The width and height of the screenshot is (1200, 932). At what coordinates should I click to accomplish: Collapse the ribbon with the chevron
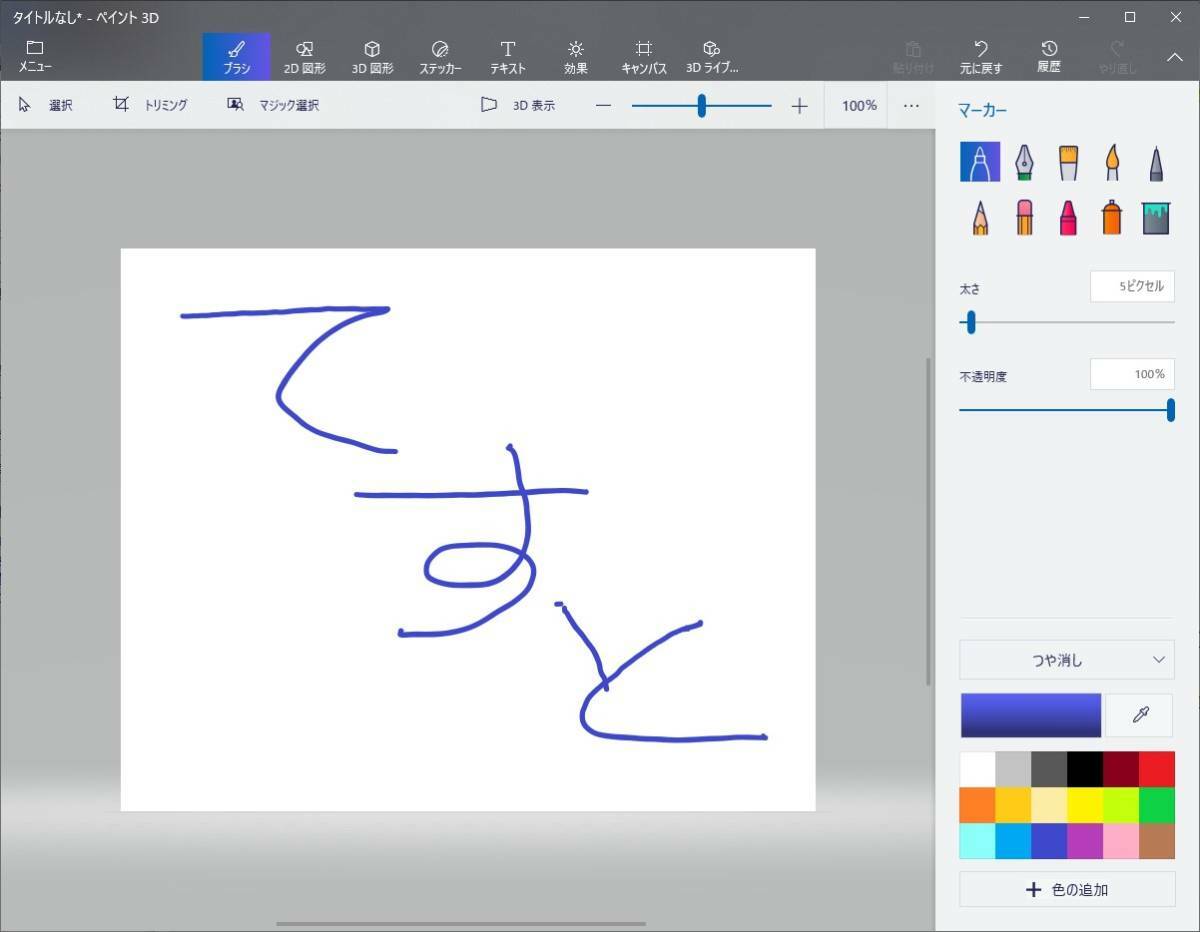pos(1175,57)
